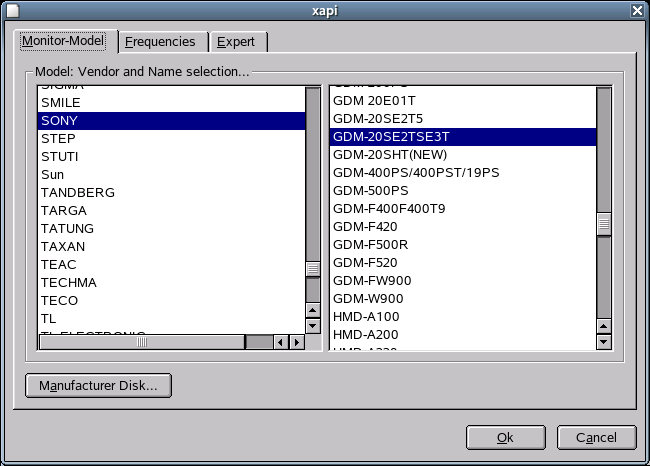
Task: Click the vendor list horizontal scrollbar handle
Action: pos(142,342)
